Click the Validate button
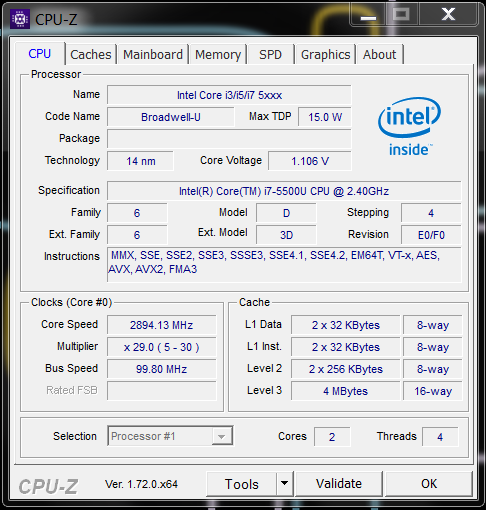486x510 pixels. coord(339,483)
